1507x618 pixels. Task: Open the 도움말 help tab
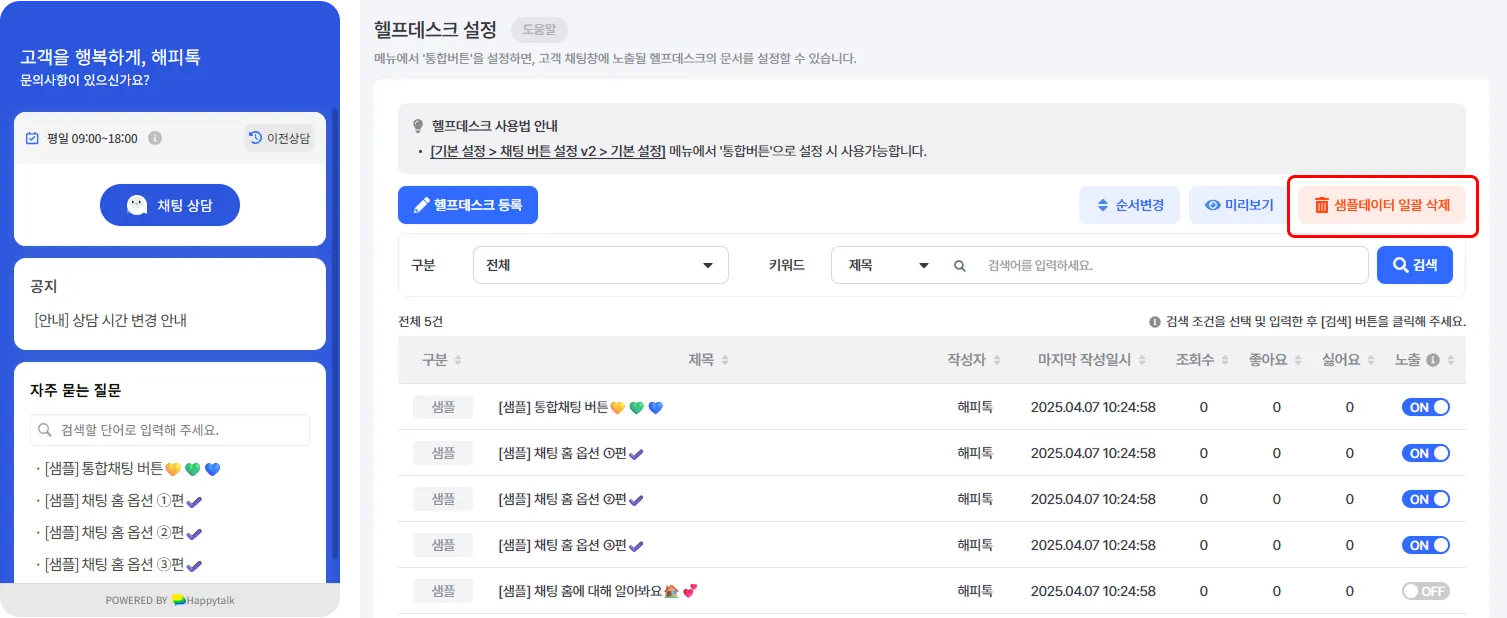539,30
